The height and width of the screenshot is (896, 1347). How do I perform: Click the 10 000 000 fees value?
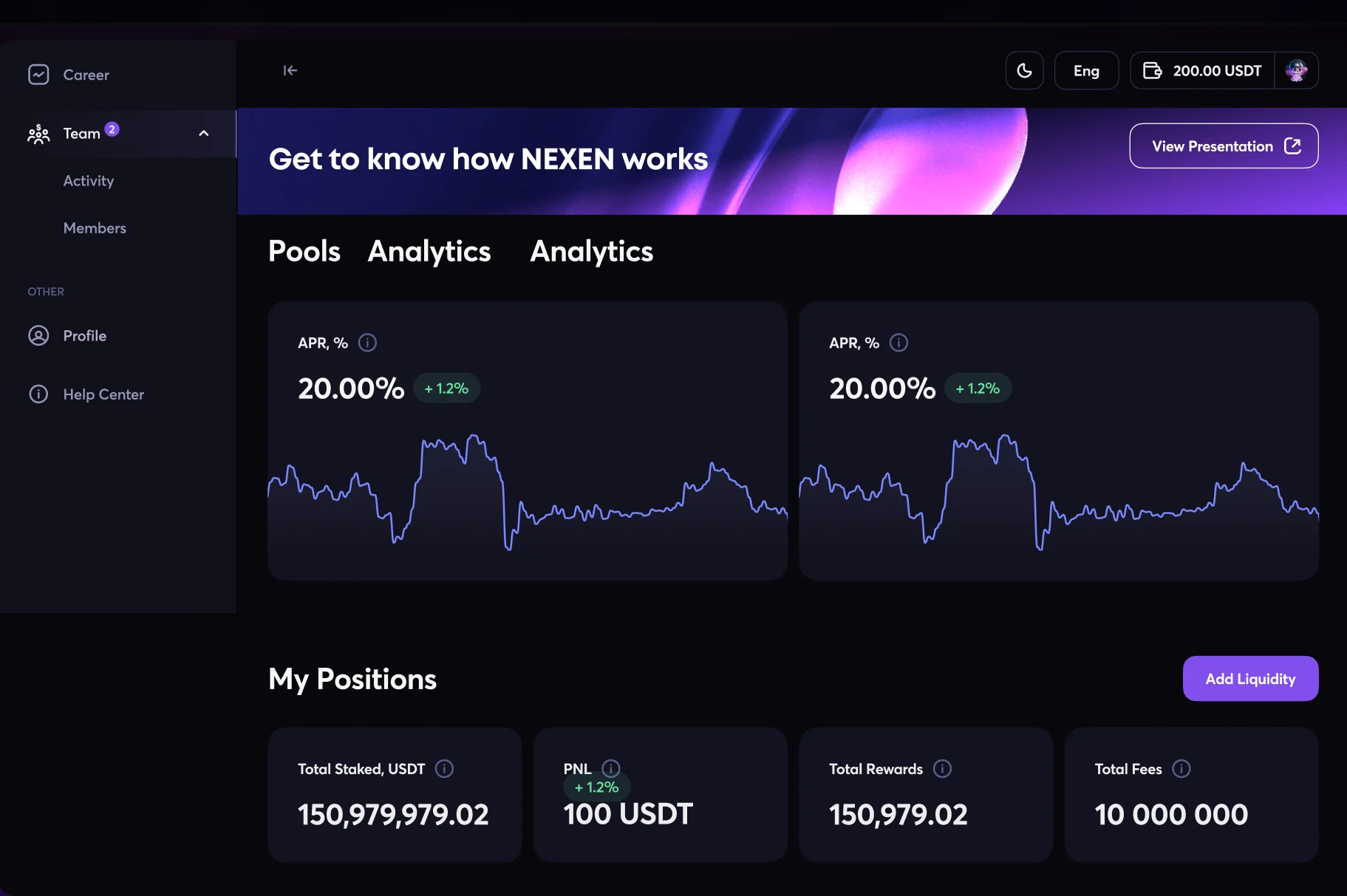[x=1171, y=815]
